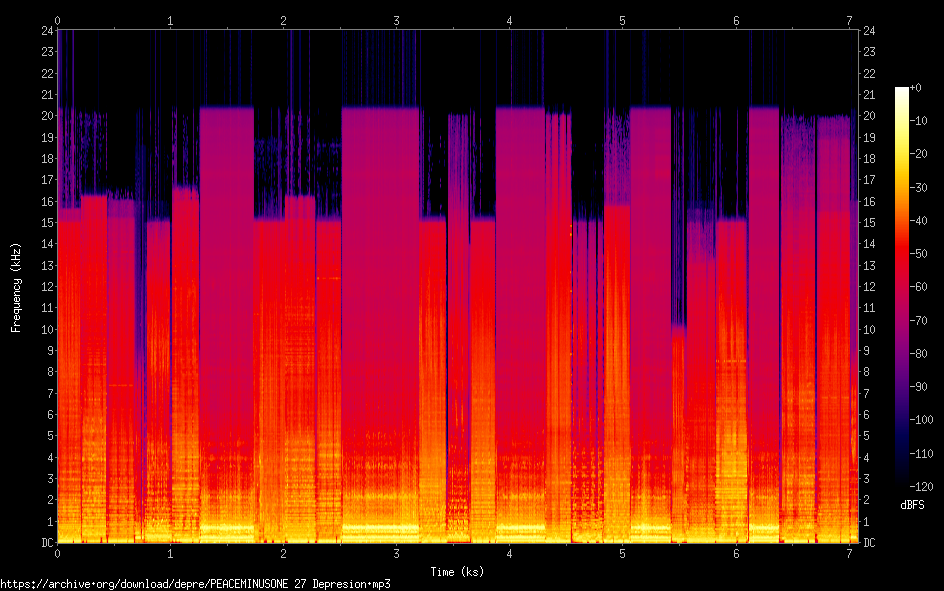Click "3" on the bottom time axis
The image size is (944, 591).
click(396, 554)
